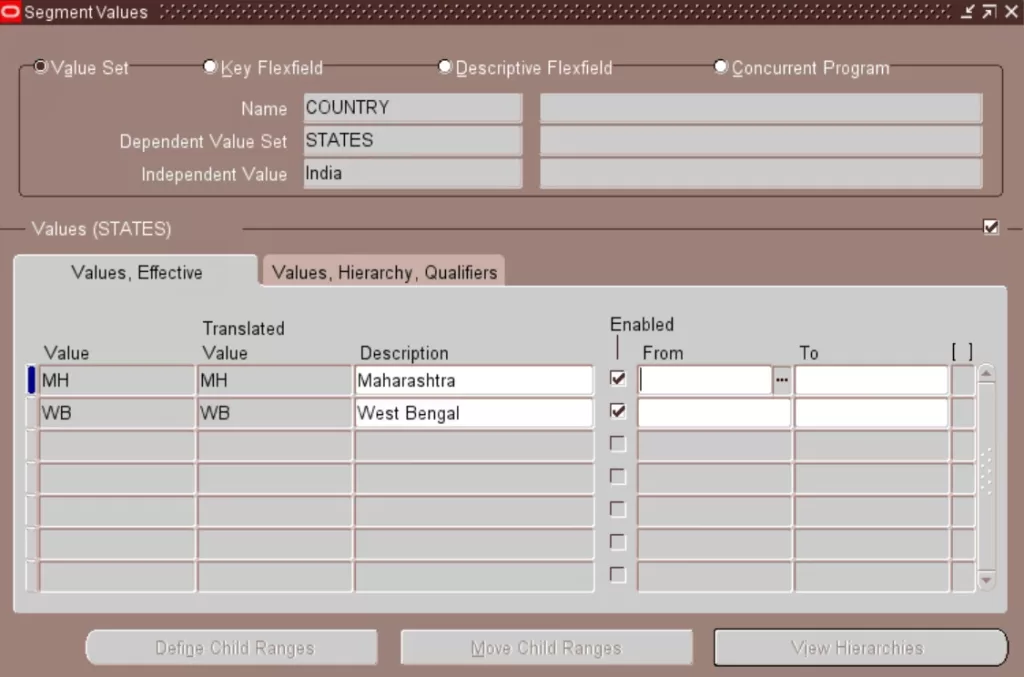This screenshot has height=677, width=1024.
Task: Open the Values, Effective tab
Action: (x=137, y=272)
